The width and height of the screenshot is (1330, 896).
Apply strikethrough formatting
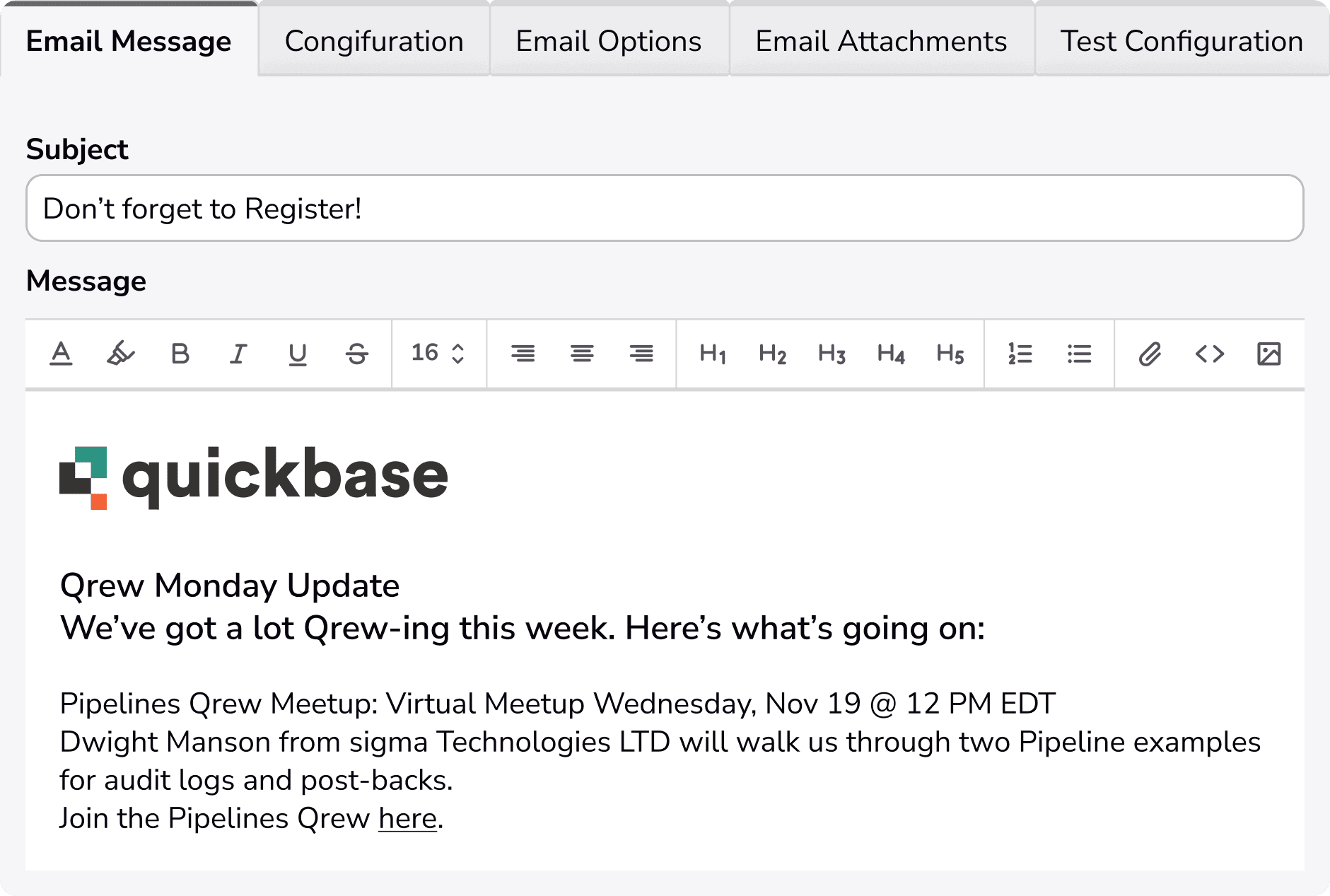point(356,354)
